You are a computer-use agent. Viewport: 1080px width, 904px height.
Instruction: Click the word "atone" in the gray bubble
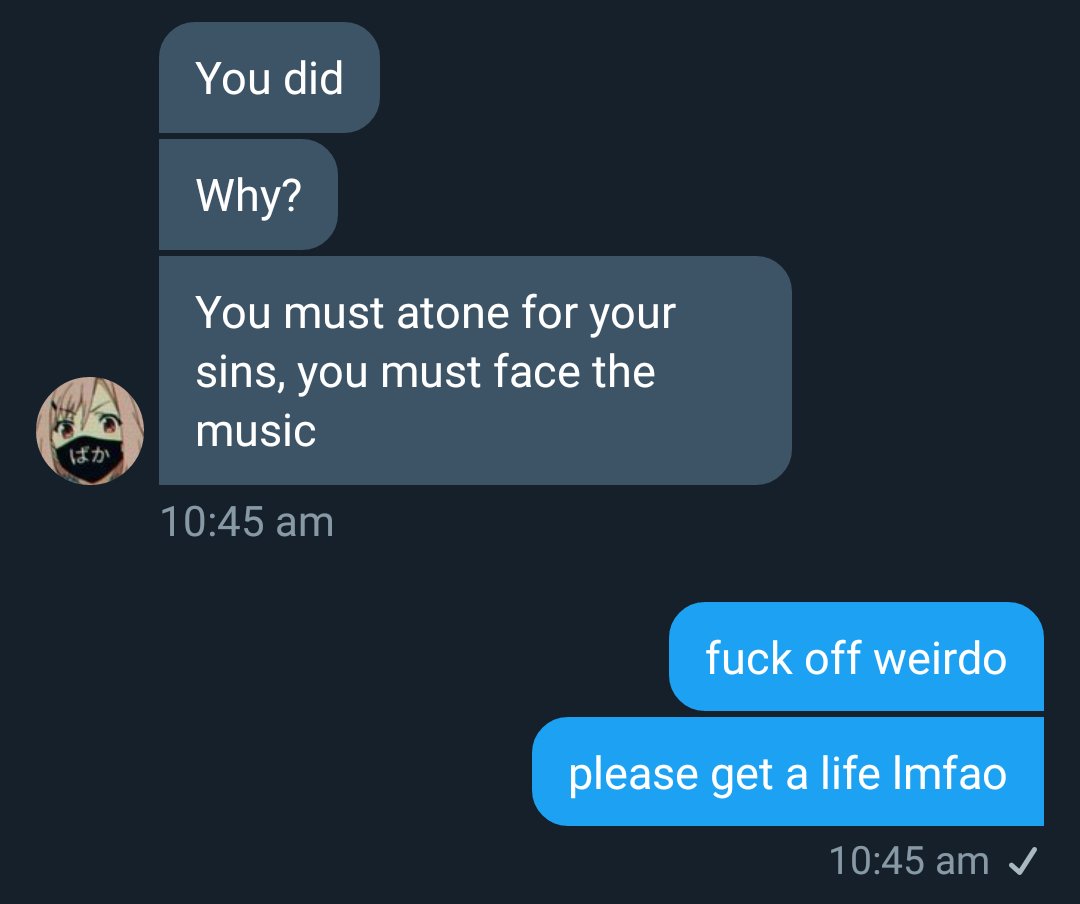pyautogui.click(x=453, y=313)
